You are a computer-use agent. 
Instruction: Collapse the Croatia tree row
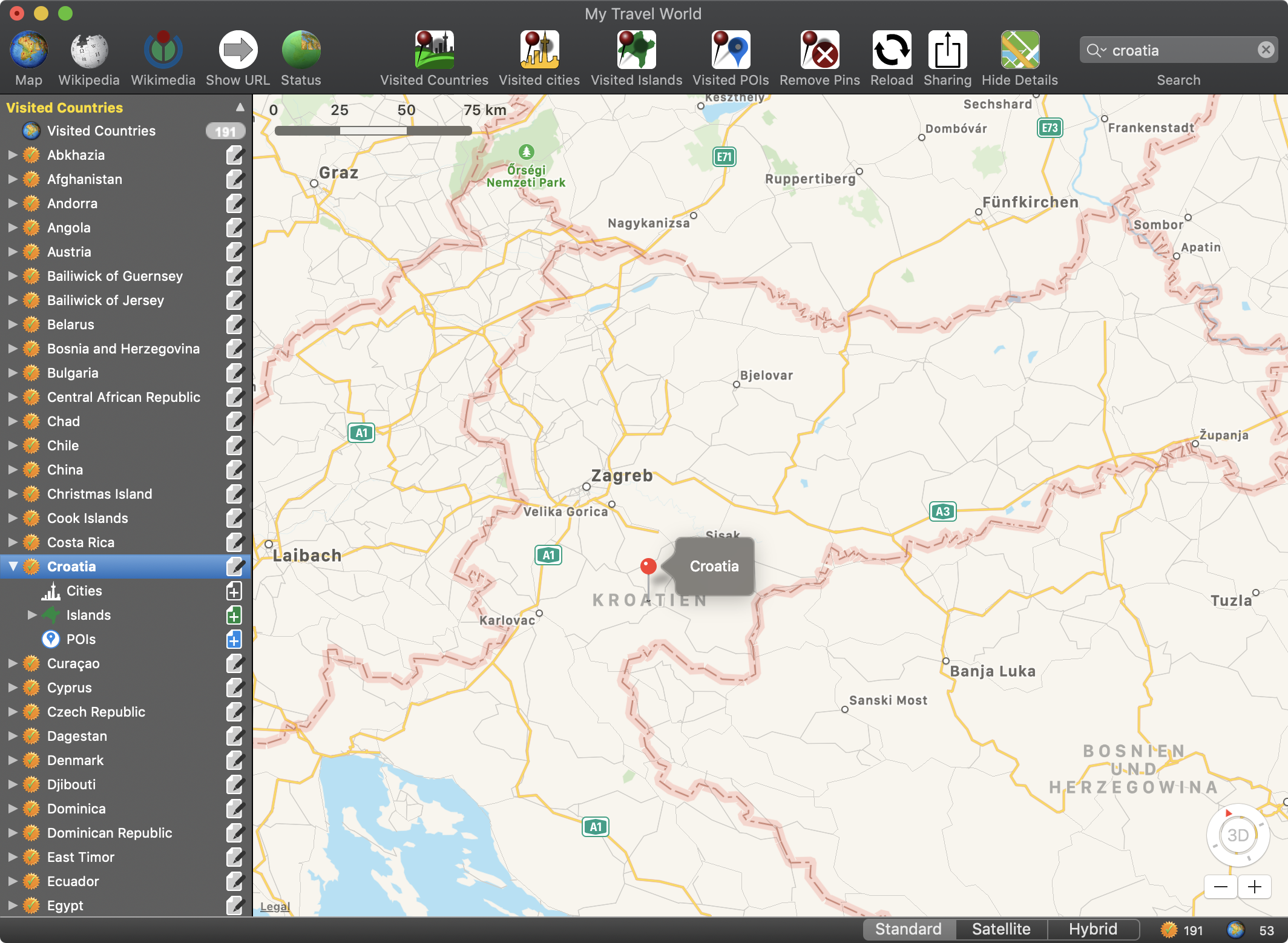tap(13, 567)
